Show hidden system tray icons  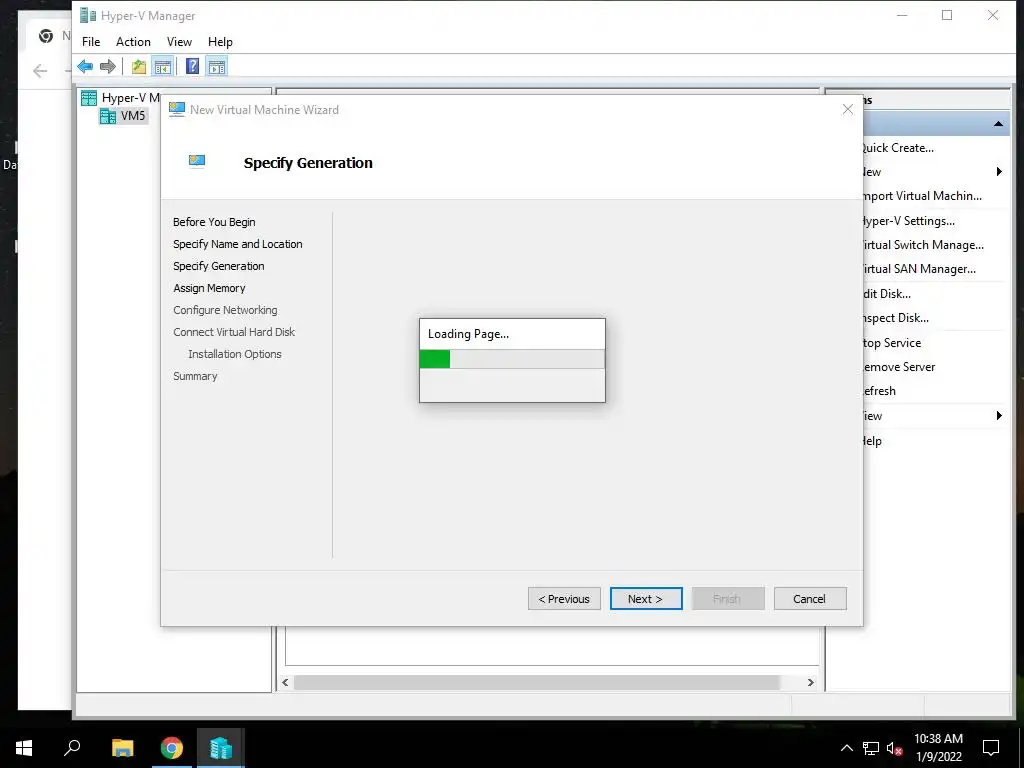[x=846, y=748]
